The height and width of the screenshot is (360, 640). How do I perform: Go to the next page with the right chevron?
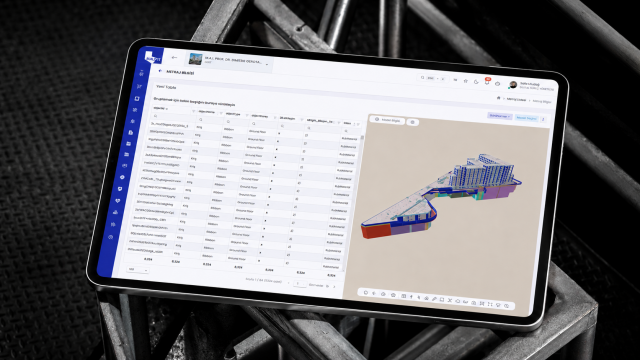334,287
